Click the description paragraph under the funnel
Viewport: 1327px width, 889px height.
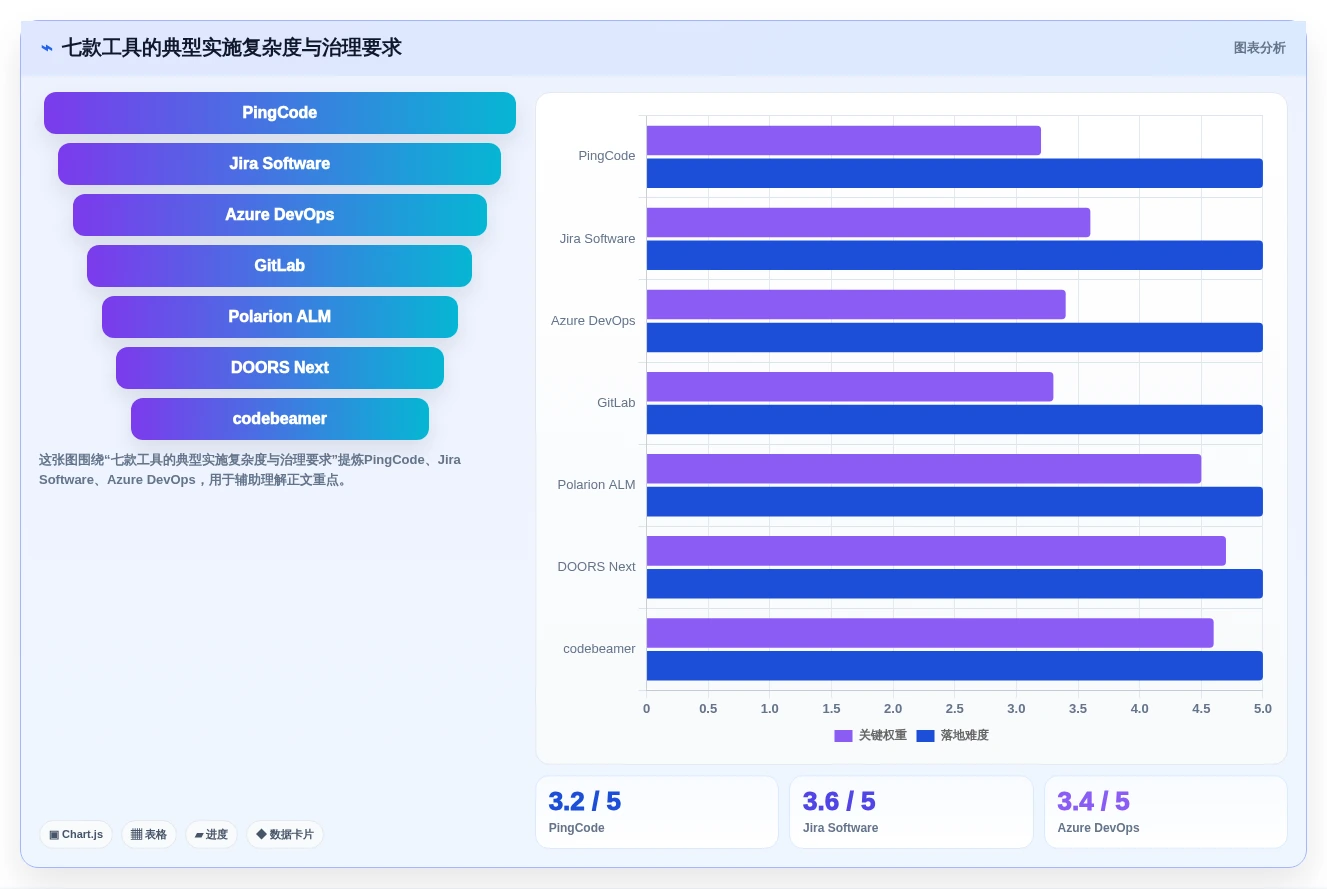(x=250, y=470)
